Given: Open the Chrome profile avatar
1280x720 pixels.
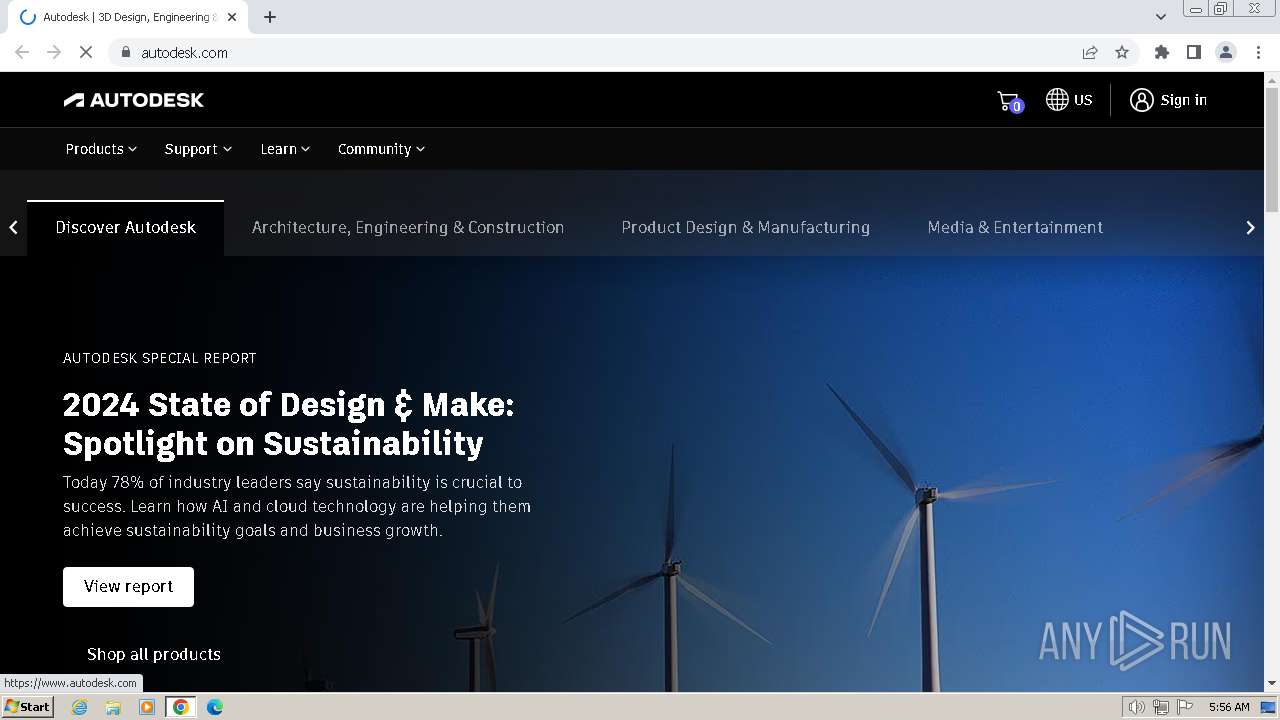Looking at the screenshot, I should pyautogui.click(x=1226, y=52).
